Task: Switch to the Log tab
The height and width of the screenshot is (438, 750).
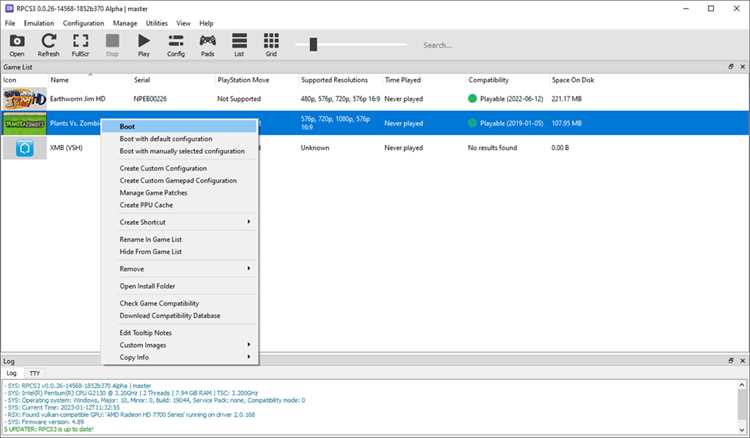Action: [x=11, y=373]
